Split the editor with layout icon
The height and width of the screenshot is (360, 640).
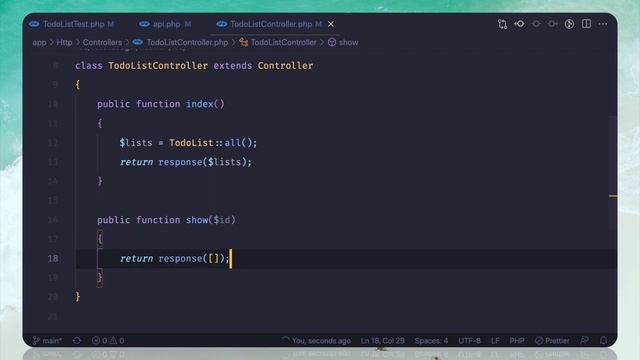click(587, 24)
